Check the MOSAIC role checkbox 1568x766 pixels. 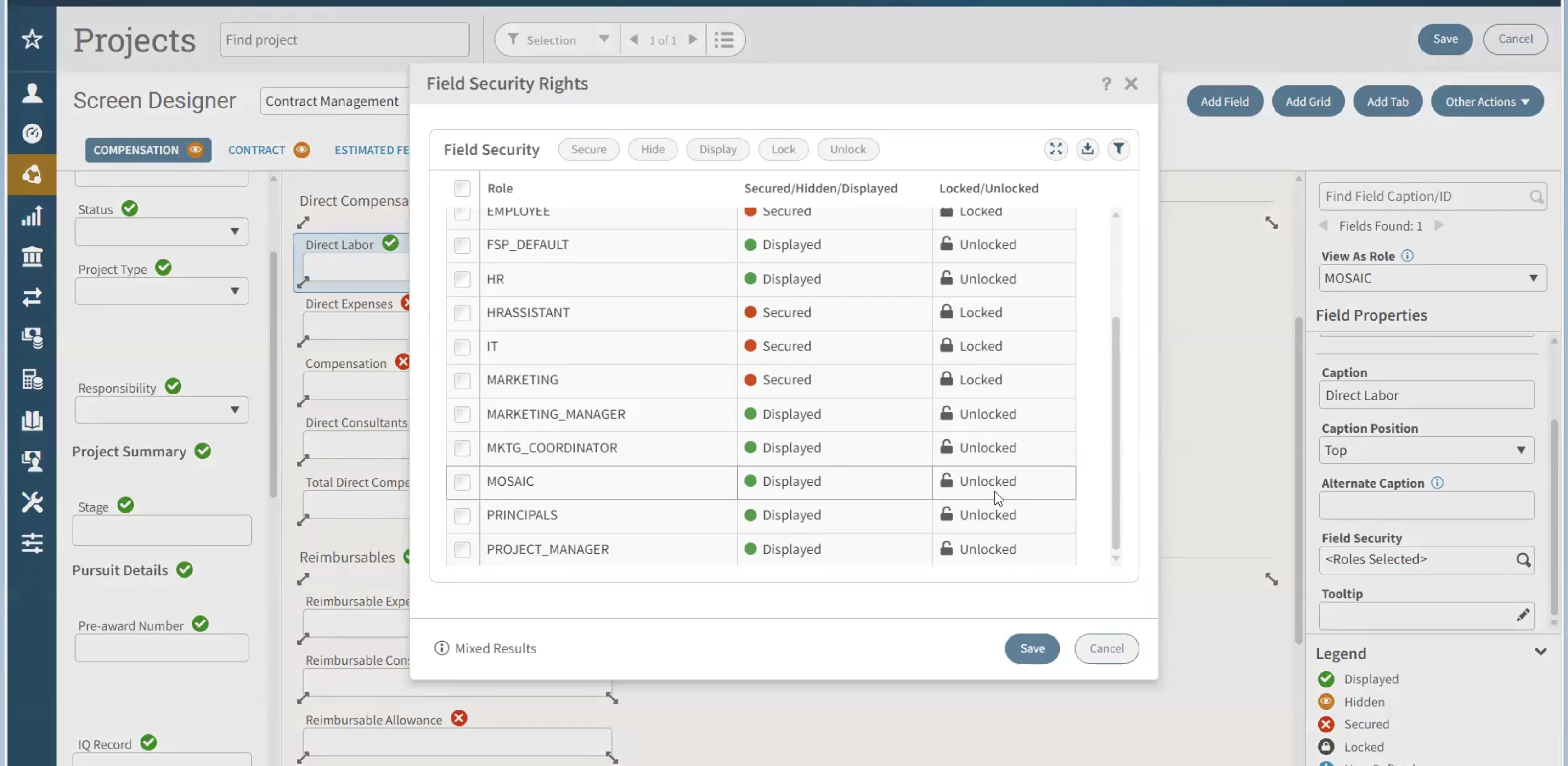click(x=462, y=482)
